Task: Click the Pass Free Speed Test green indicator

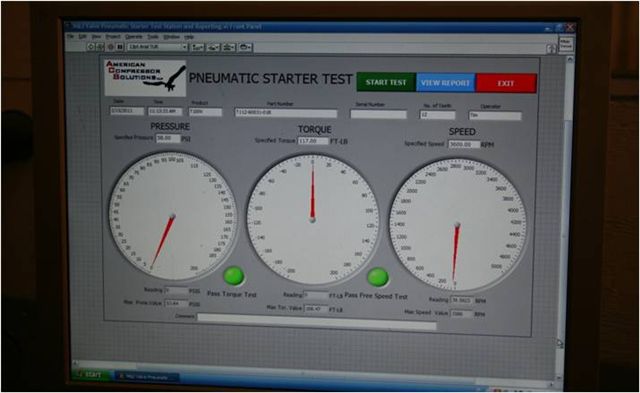Action: 378,278
